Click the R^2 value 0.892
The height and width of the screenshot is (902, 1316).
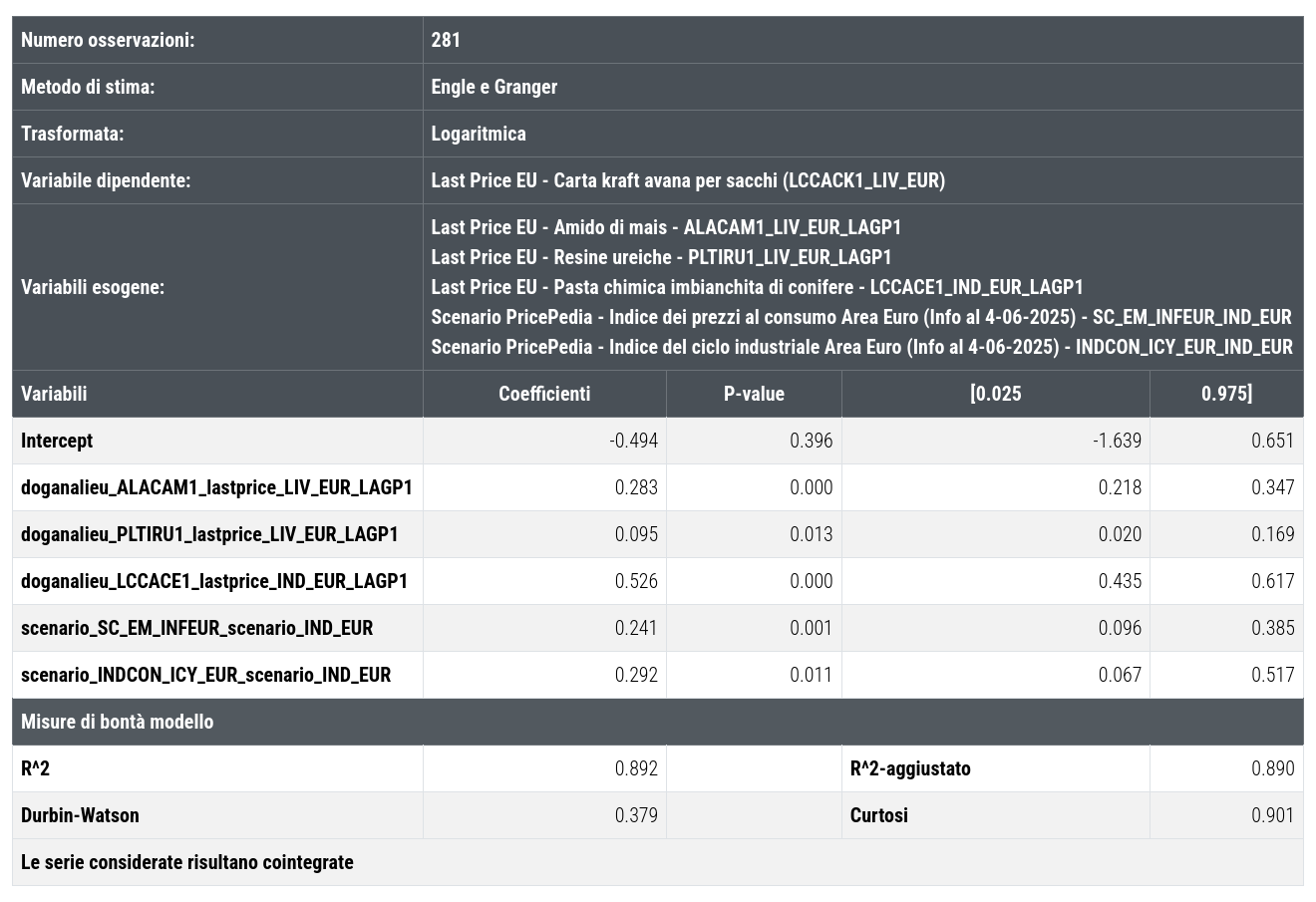coord(636,768)
